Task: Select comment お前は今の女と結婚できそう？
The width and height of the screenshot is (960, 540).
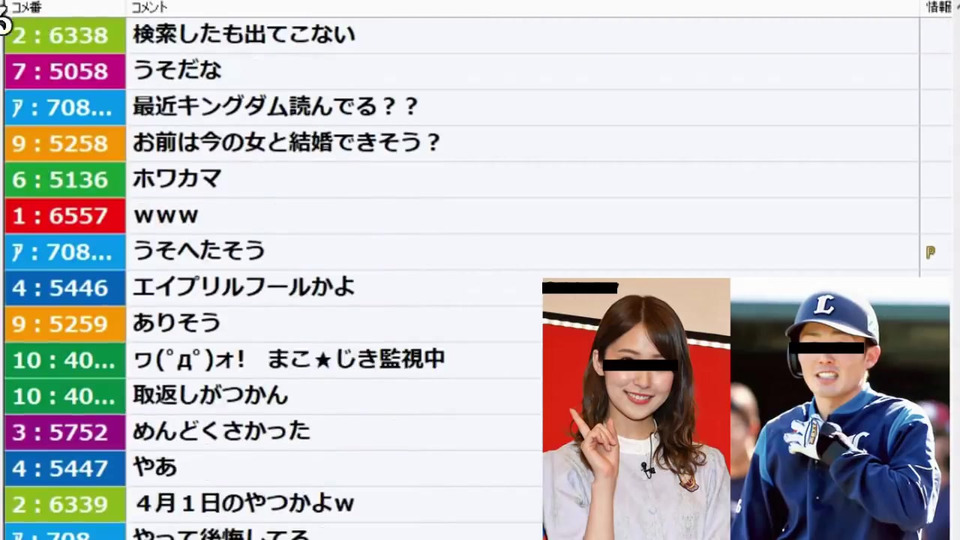Action: 287,143
